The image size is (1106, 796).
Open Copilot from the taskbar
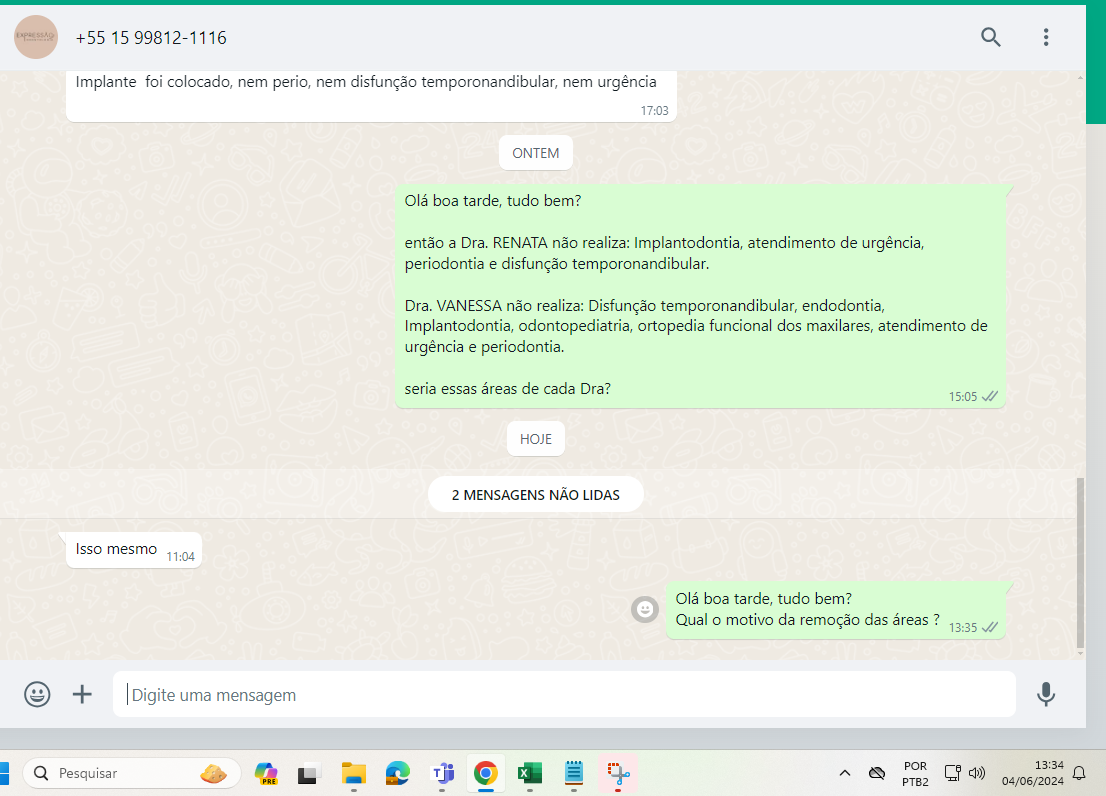click(x=266, y=773)
